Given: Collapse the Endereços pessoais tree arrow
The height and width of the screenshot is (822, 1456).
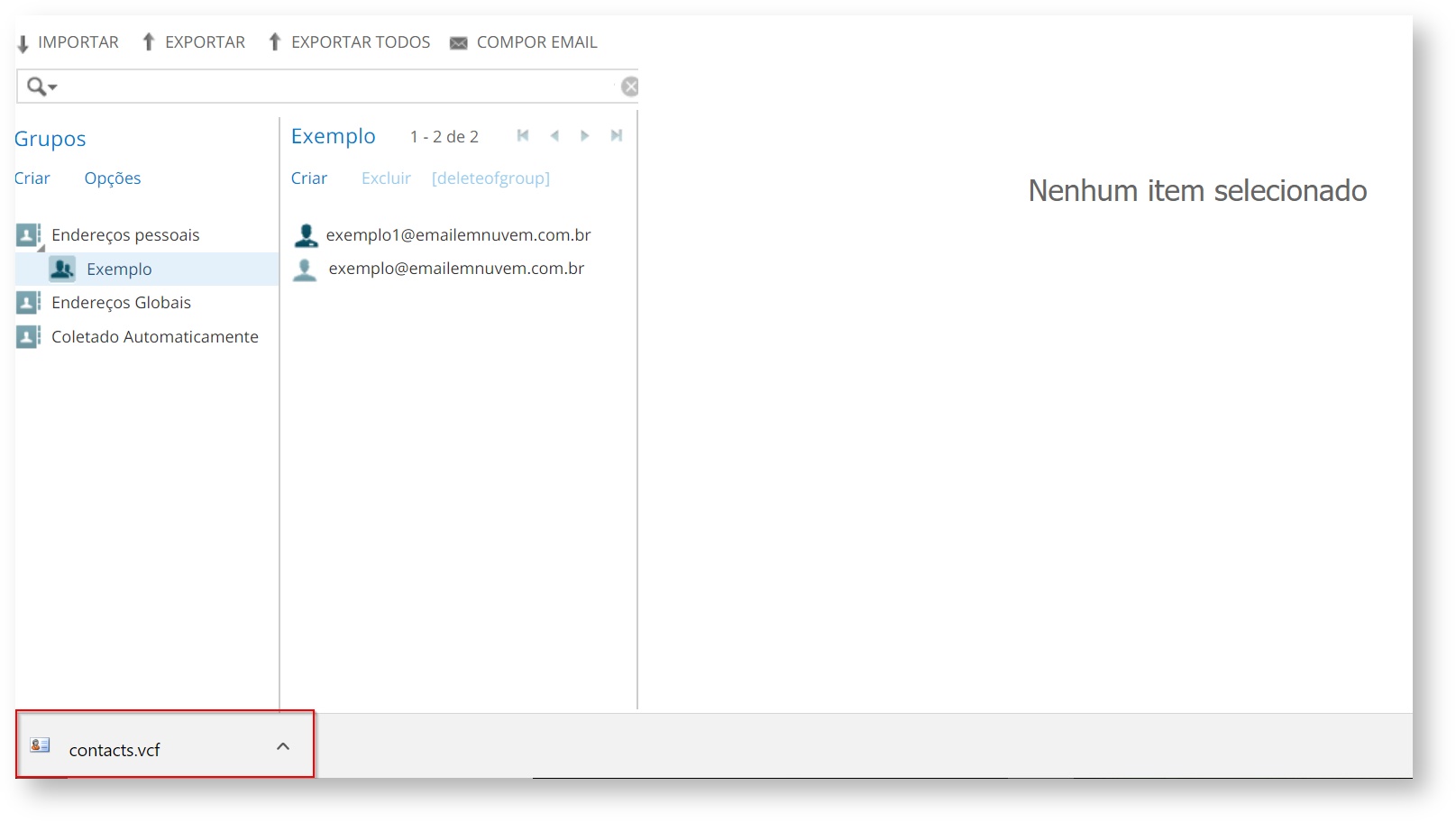Looking at the screenshot, I should (x=41, y=248).
